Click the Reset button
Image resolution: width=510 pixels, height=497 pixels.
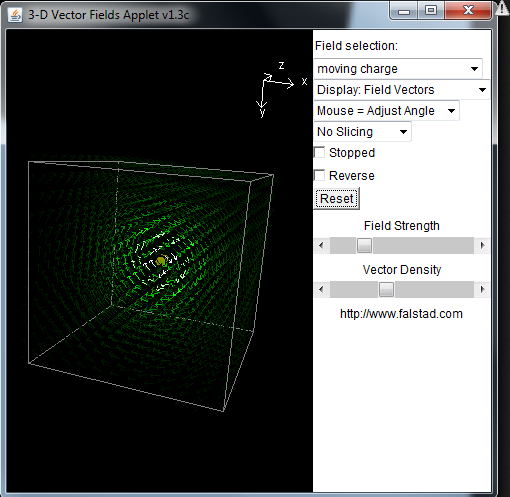point(337,199)
